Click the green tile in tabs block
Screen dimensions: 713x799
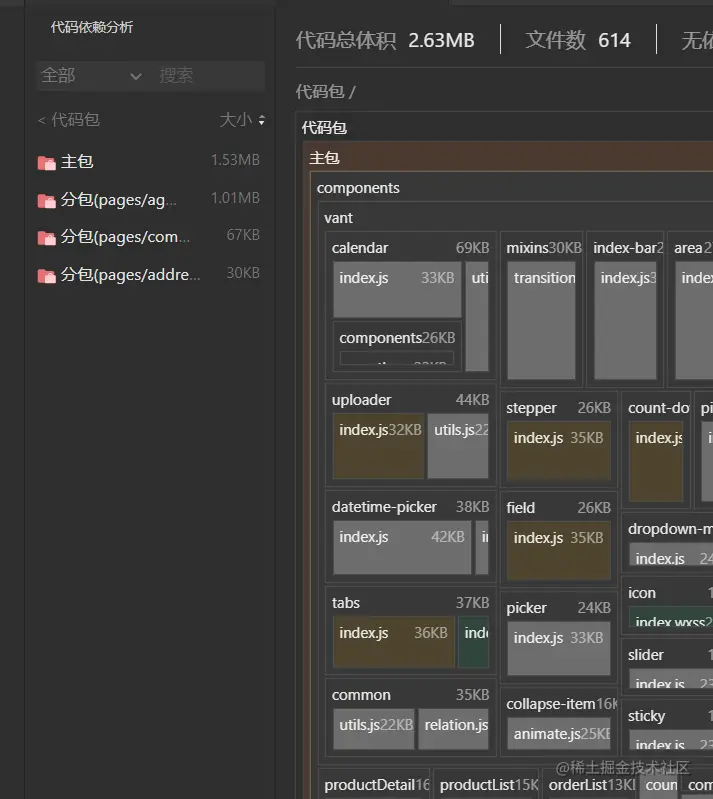coord(473,642)
